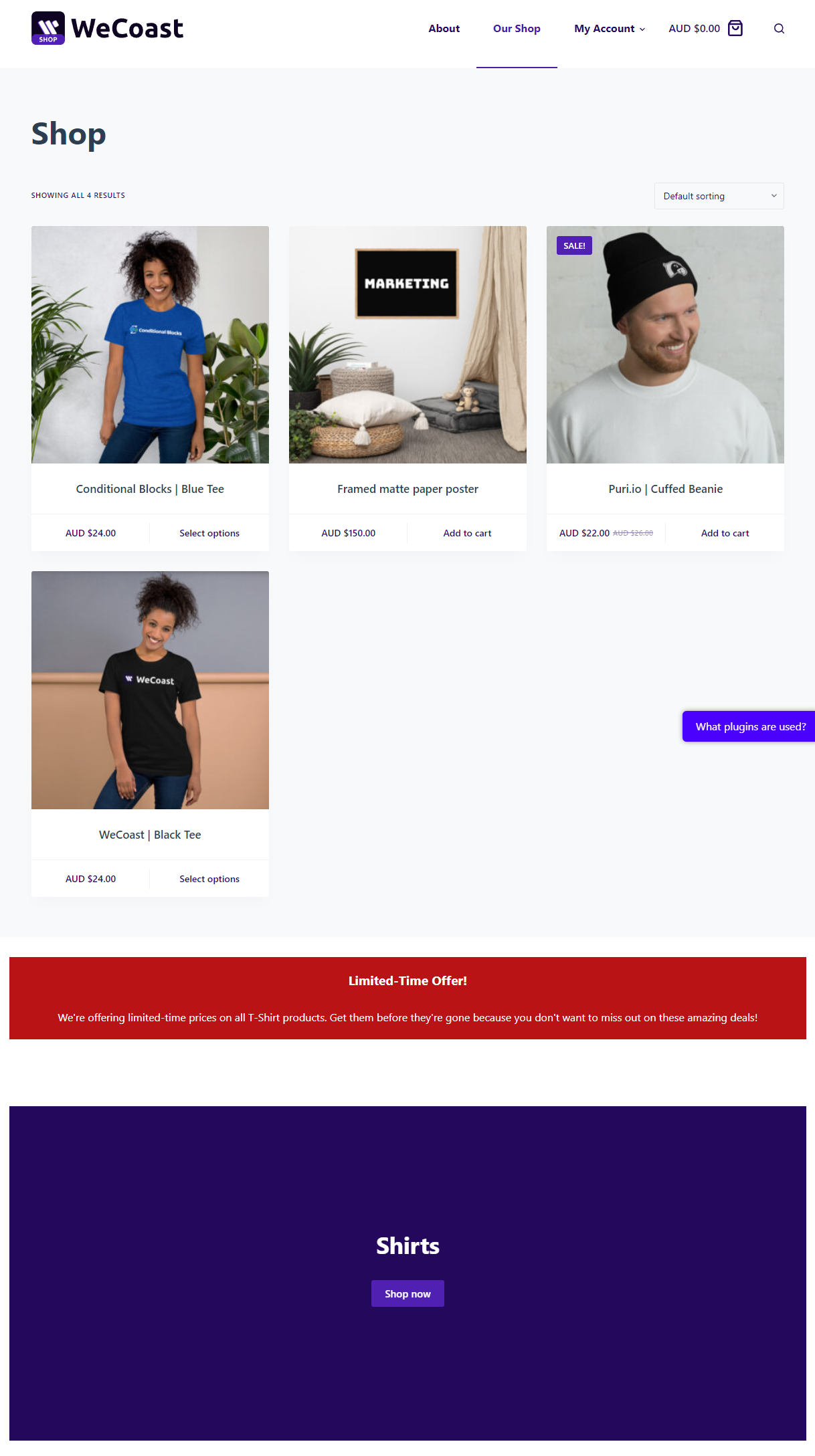Open the Cuffed Beanie product photo
The image size is (815, 1456).
[665, 344]
